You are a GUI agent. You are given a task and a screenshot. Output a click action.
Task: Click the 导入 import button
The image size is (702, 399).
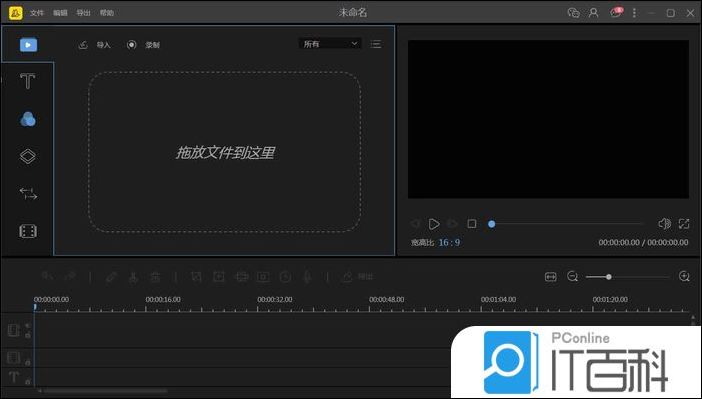[94, 45]
